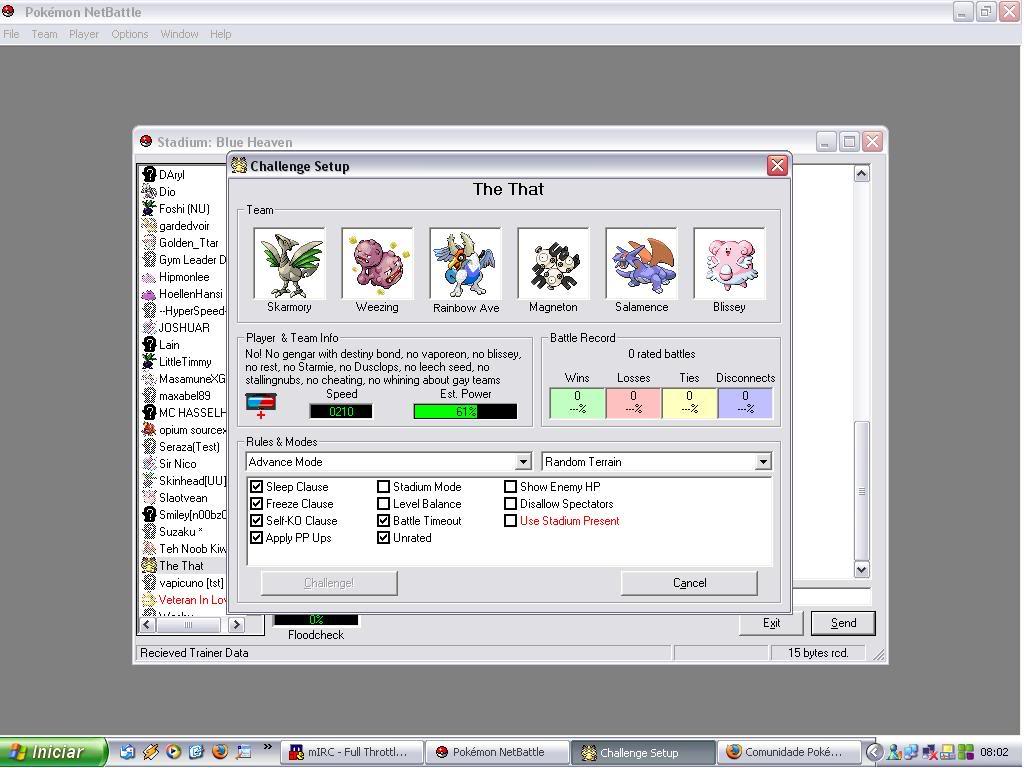Expand the hidden quick launch items chevron
The width and height of the screenshot is (1024, 768).
[268, 746]
